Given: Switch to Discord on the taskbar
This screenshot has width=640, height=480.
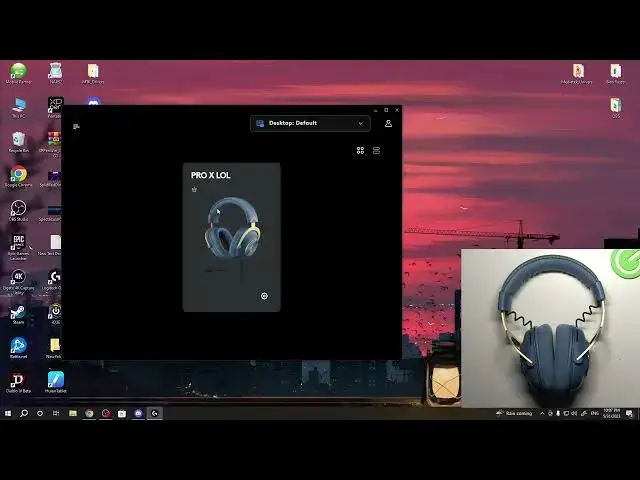Looking at the screenshot, I should coord(138,413).
